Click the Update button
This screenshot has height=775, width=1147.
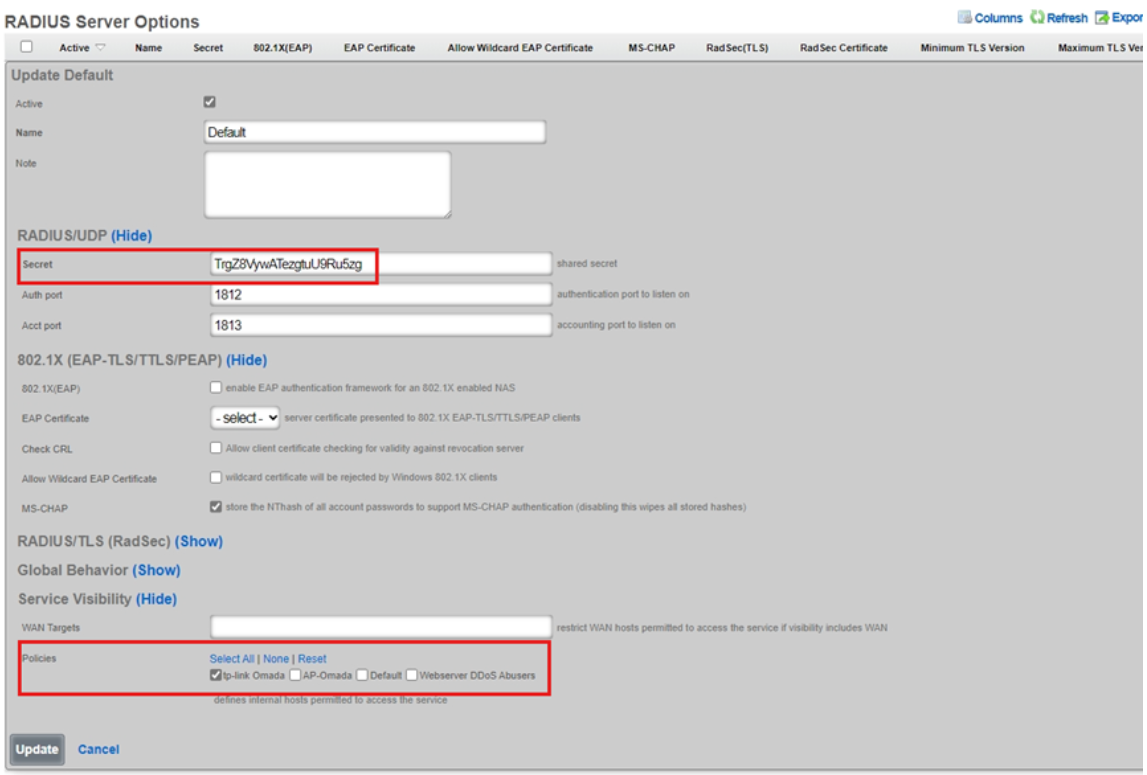37,749
